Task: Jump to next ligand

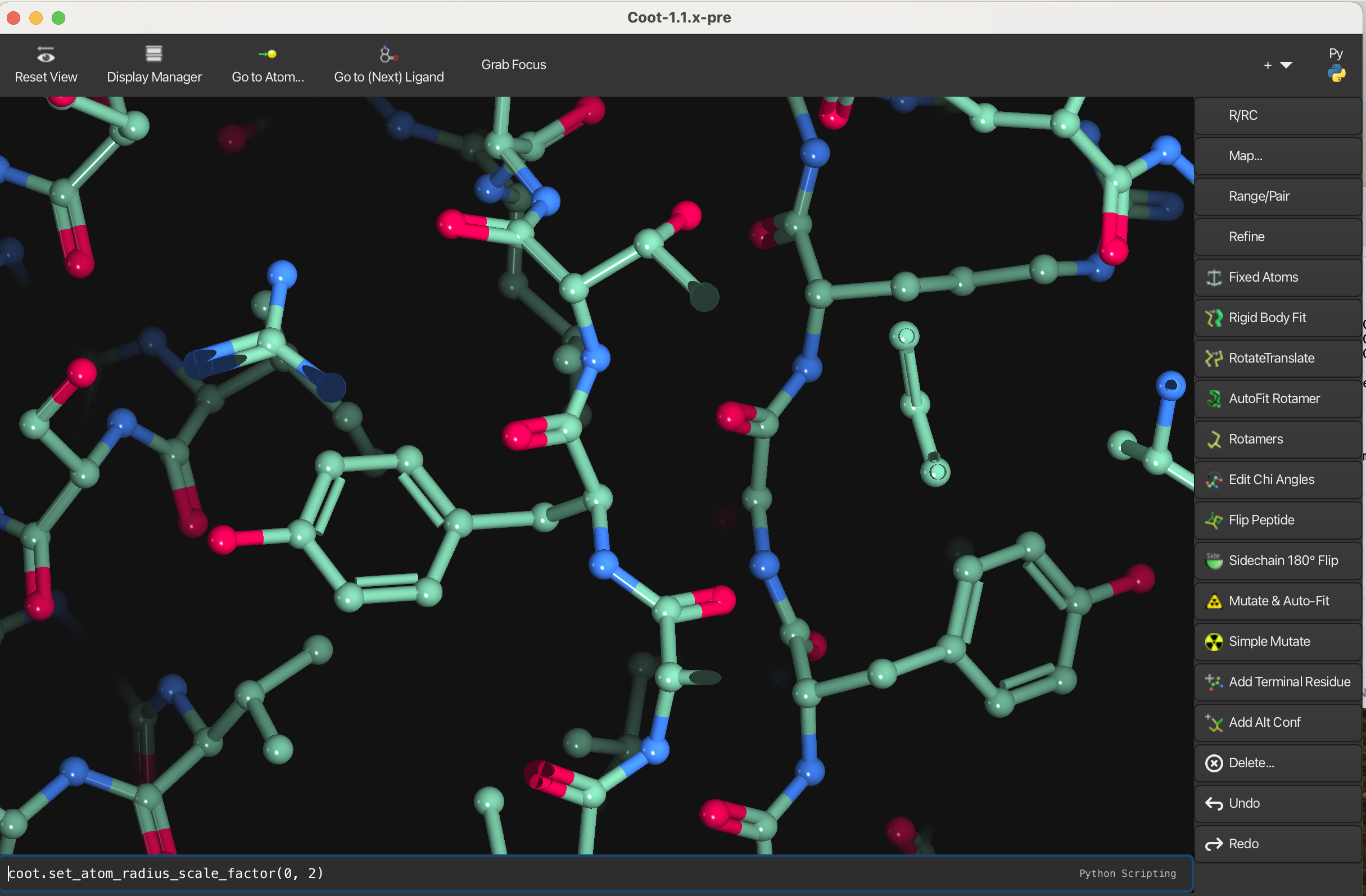Action: pyautogui.click(x=388, y=64)
